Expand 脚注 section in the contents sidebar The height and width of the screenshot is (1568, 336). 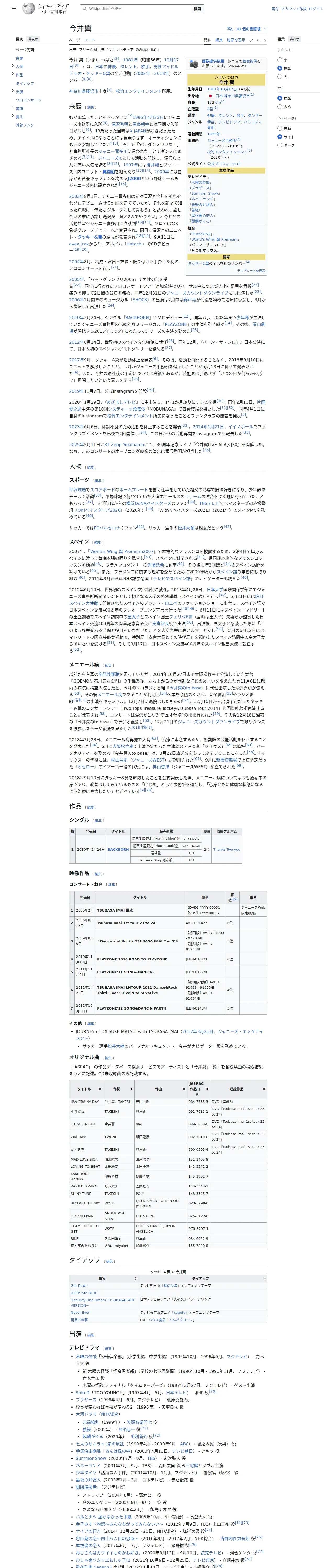[13, 116]
